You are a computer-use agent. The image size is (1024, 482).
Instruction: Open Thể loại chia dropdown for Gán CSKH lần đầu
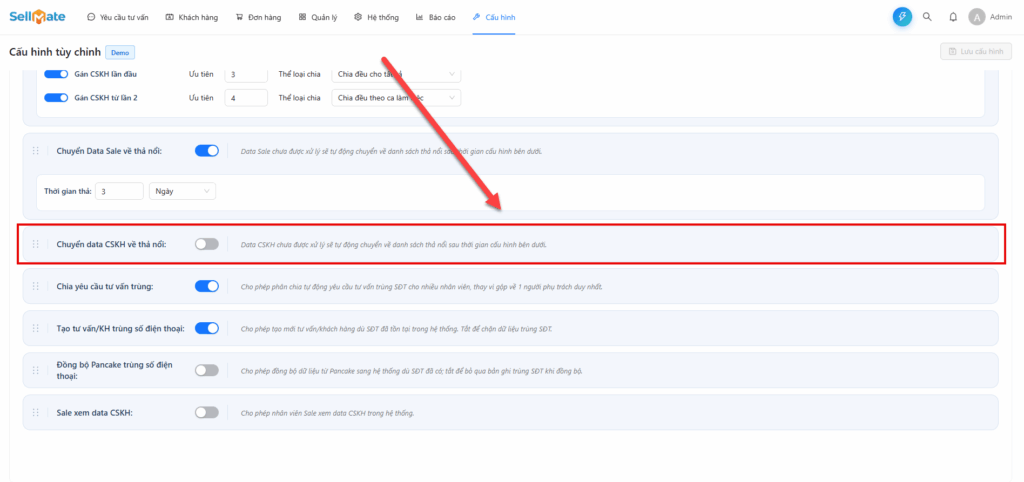(396, 74)
